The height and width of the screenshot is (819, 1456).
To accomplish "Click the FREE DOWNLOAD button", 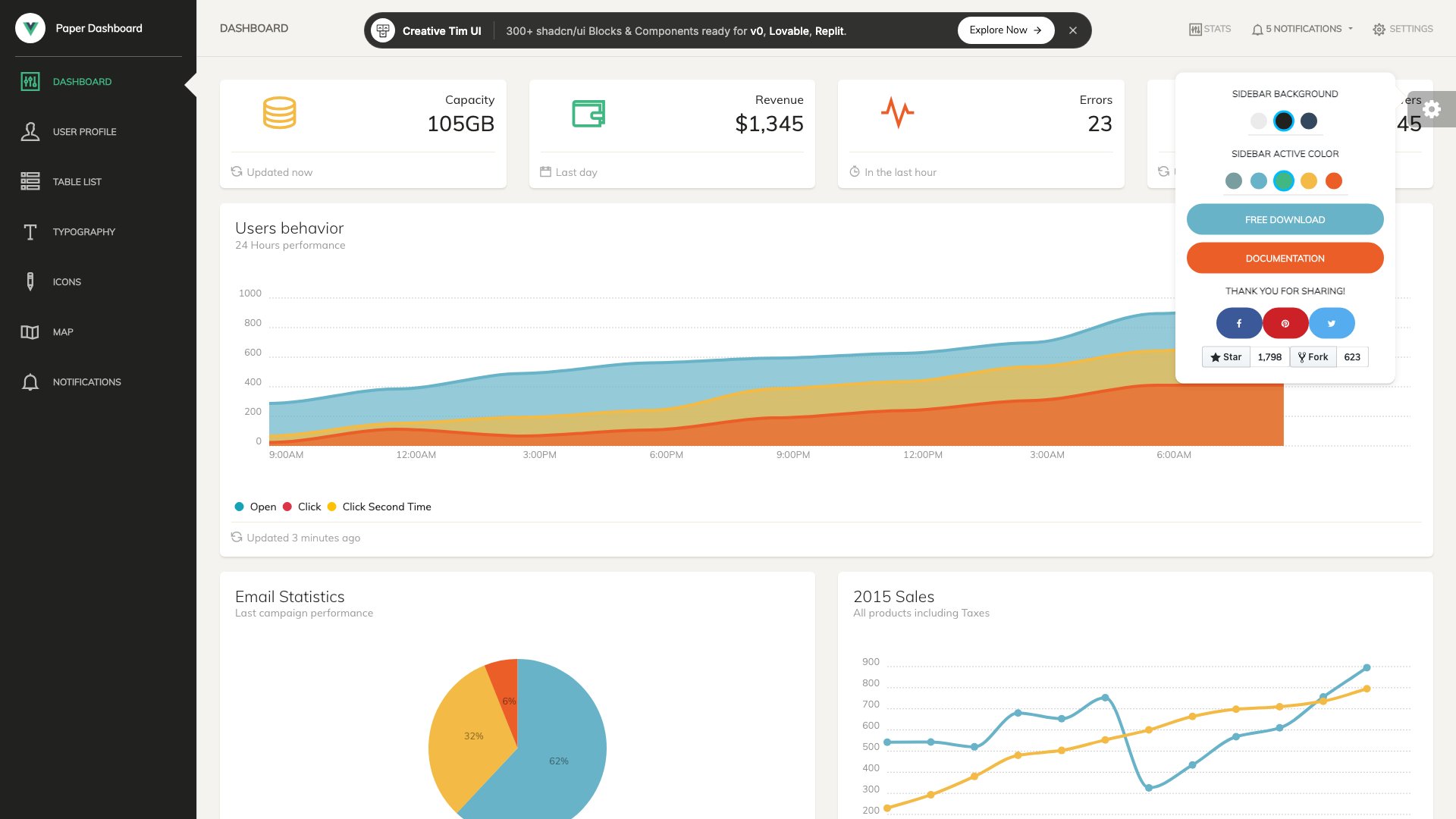I will (1285, 219).
